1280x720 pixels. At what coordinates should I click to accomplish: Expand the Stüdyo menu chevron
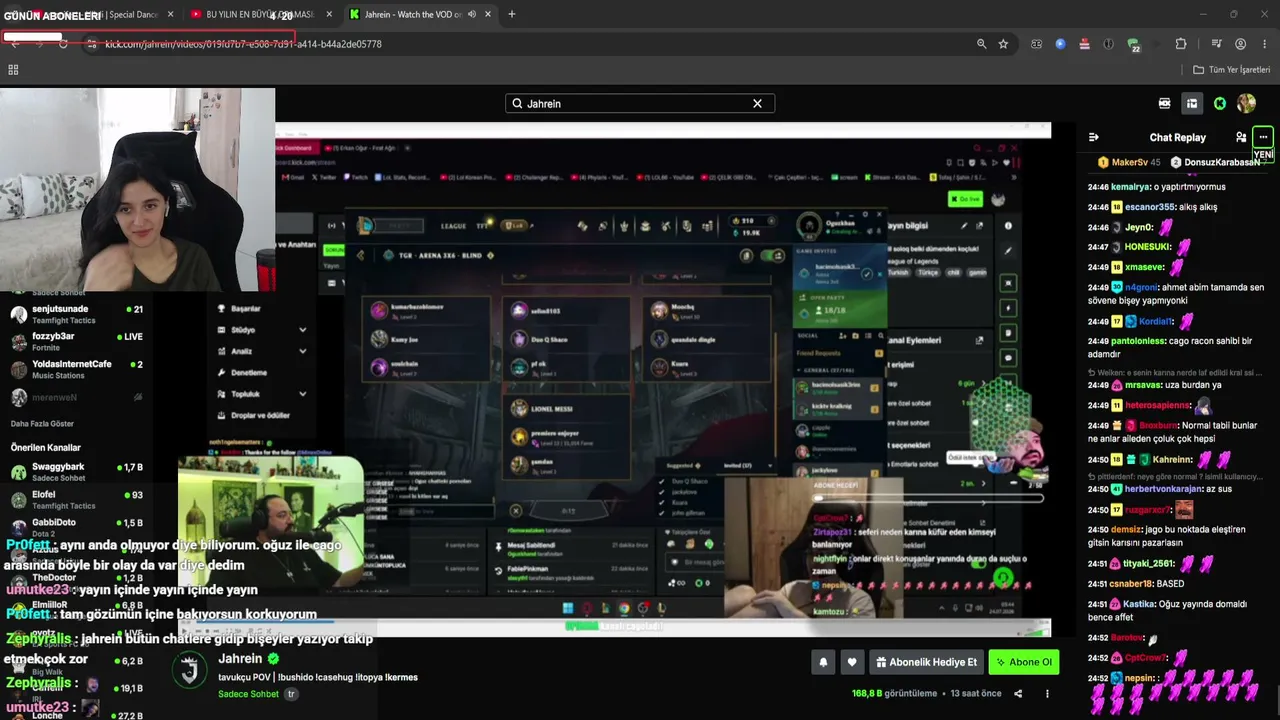(x=302, y=330)
